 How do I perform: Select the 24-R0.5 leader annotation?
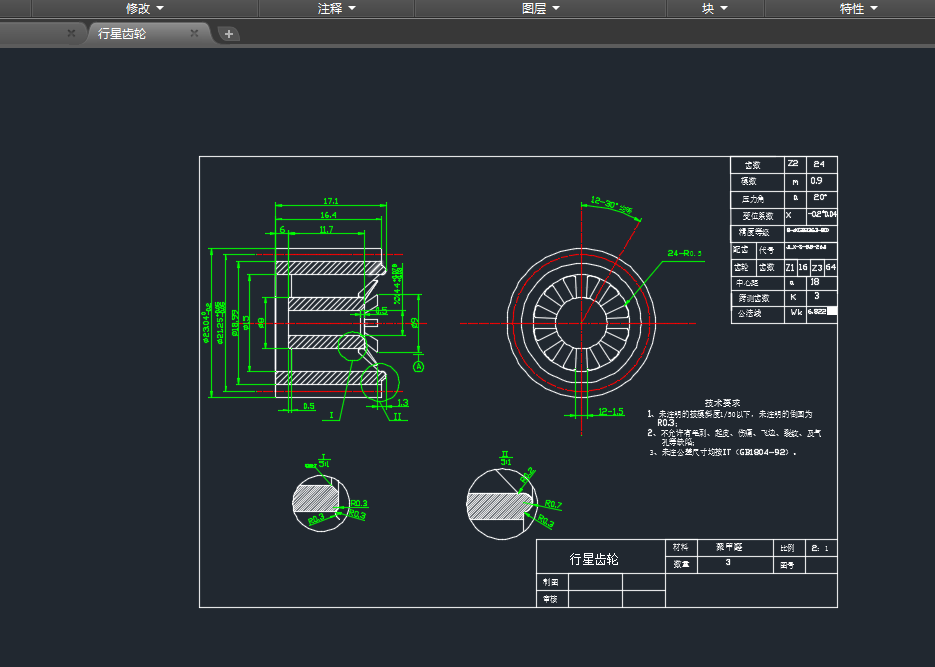tap(684, 253)
